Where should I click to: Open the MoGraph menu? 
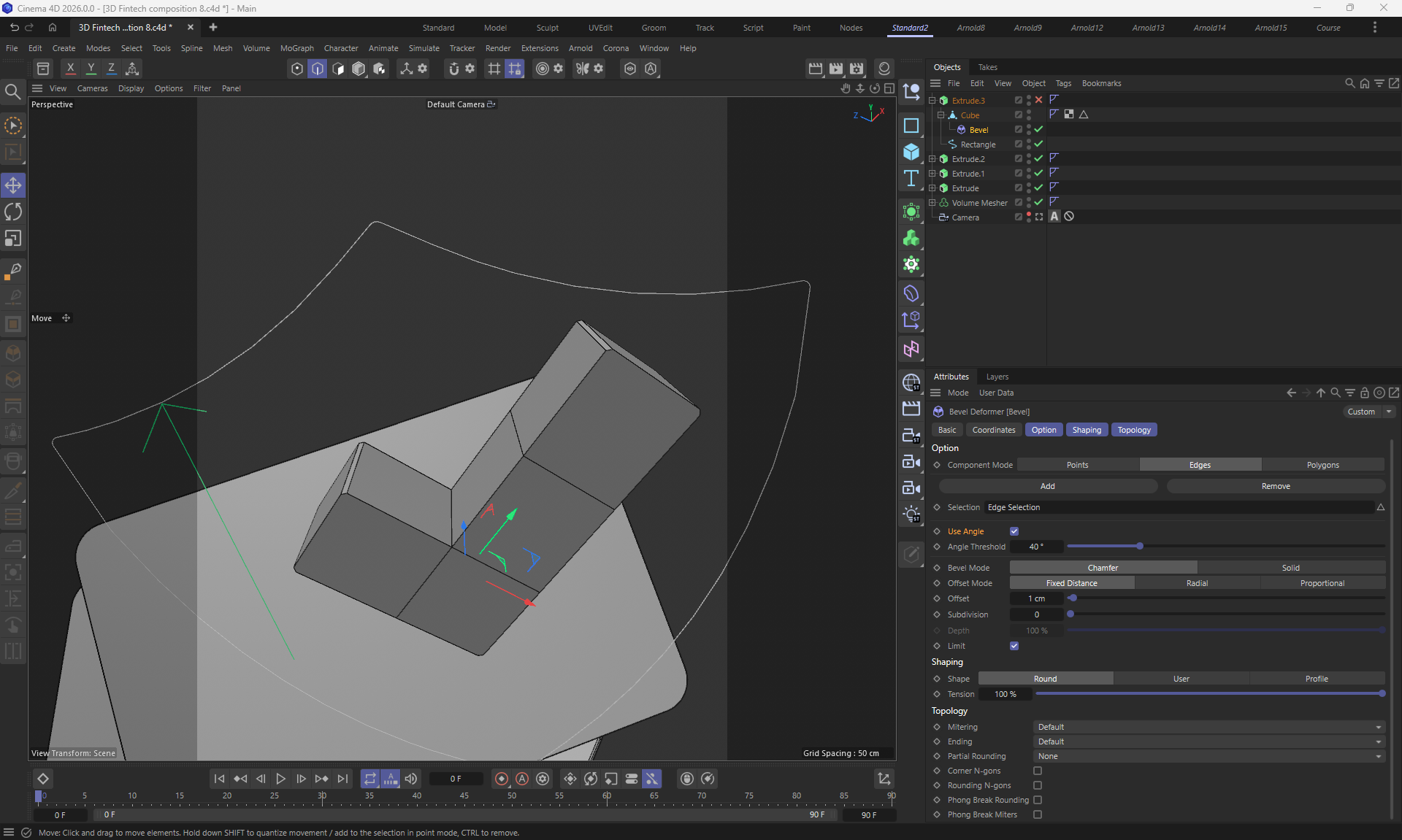pyautogui.click(x=296, y=48)
